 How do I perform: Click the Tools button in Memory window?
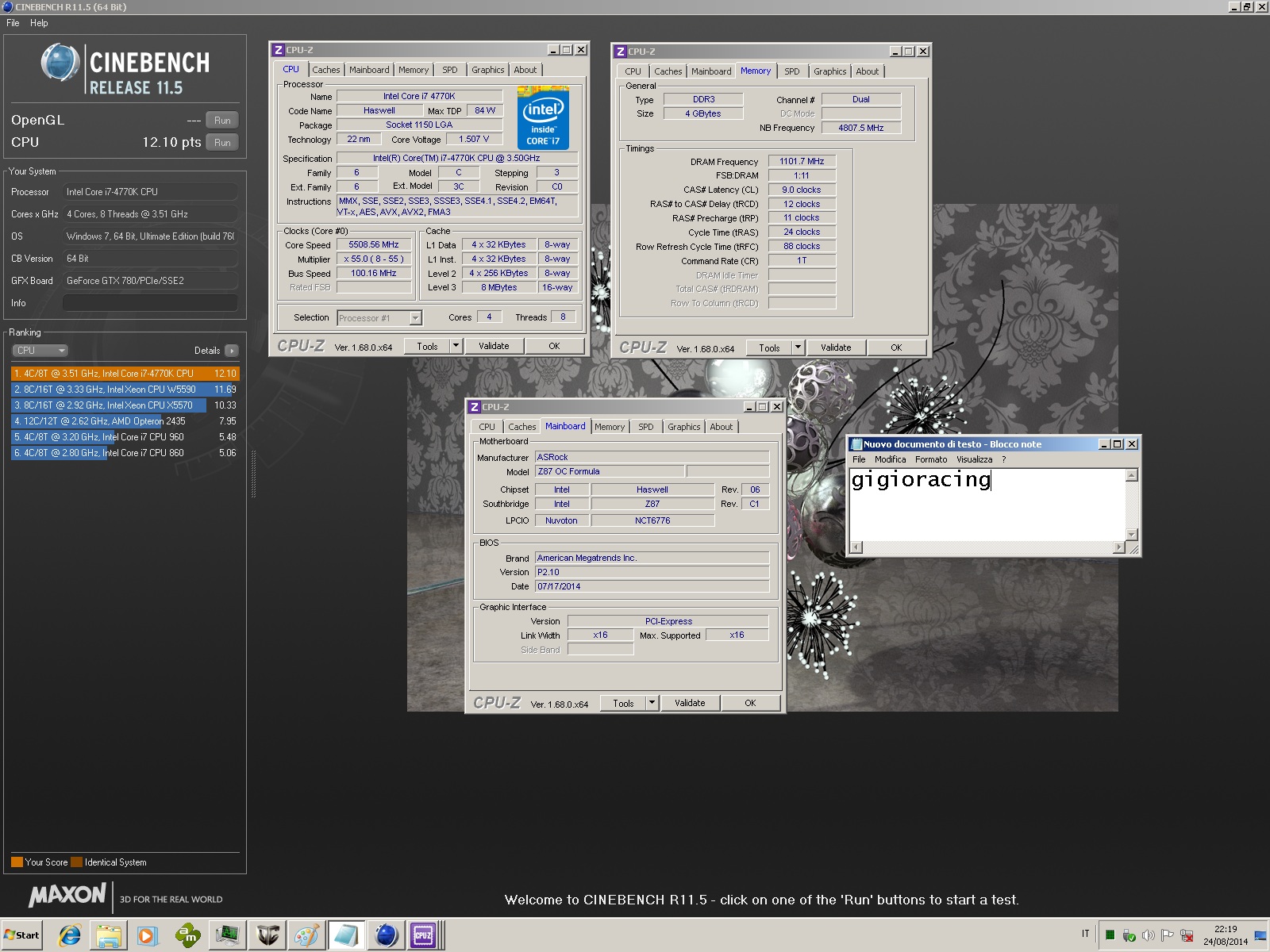coord(769,347)
